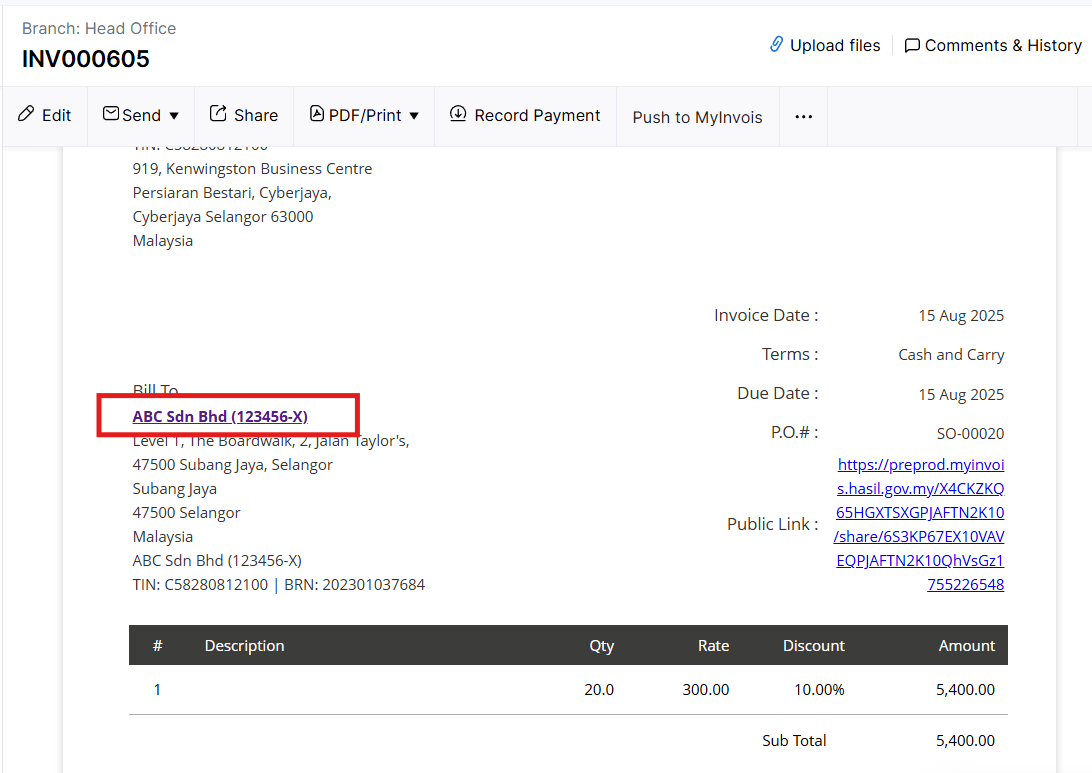Click the Branch: Head Office text
Viewport: 1092px width, 773px height.
99,29
